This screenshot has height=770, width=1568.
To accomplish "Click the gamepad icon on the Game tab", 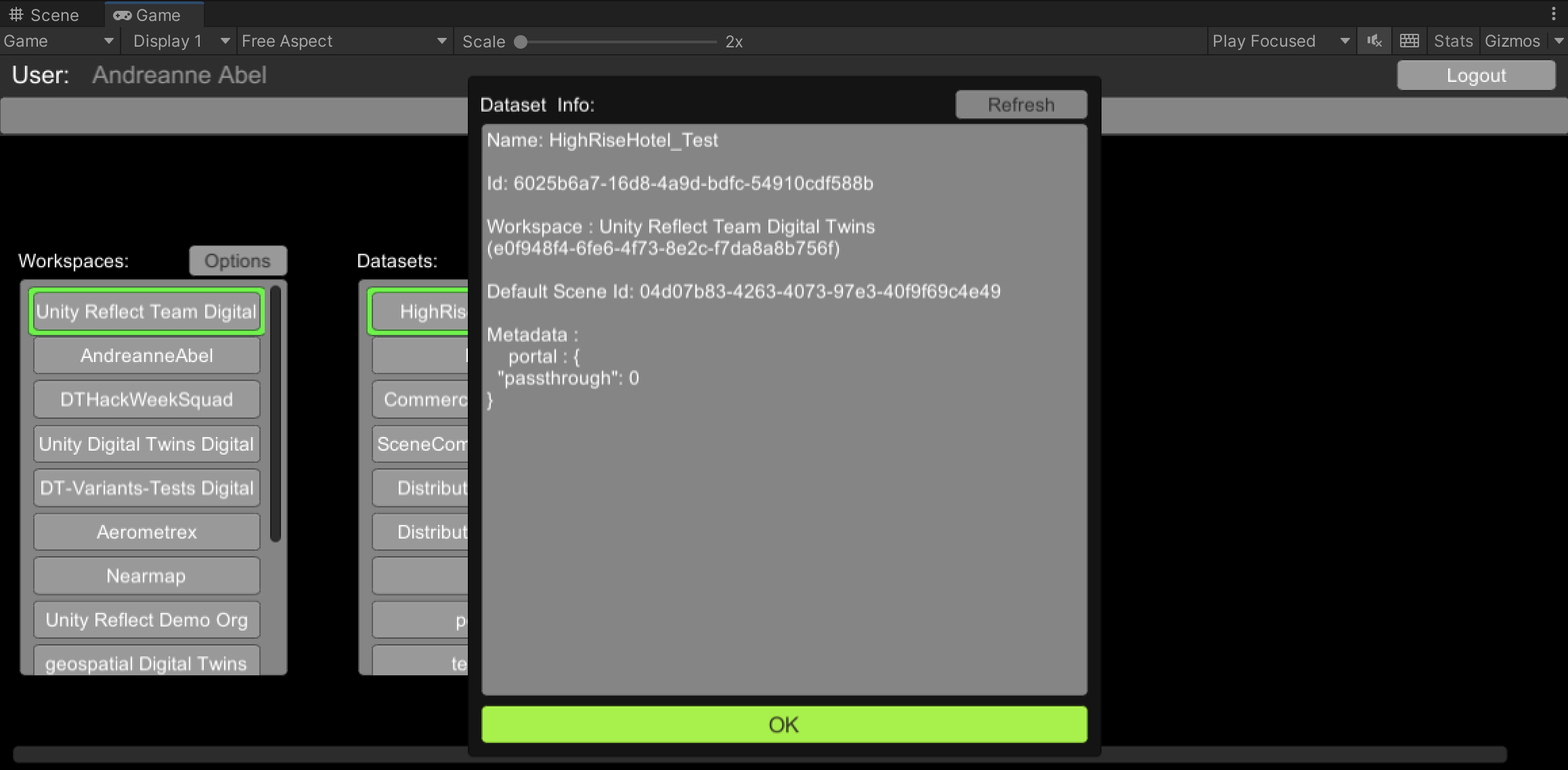I will [122, 14].
